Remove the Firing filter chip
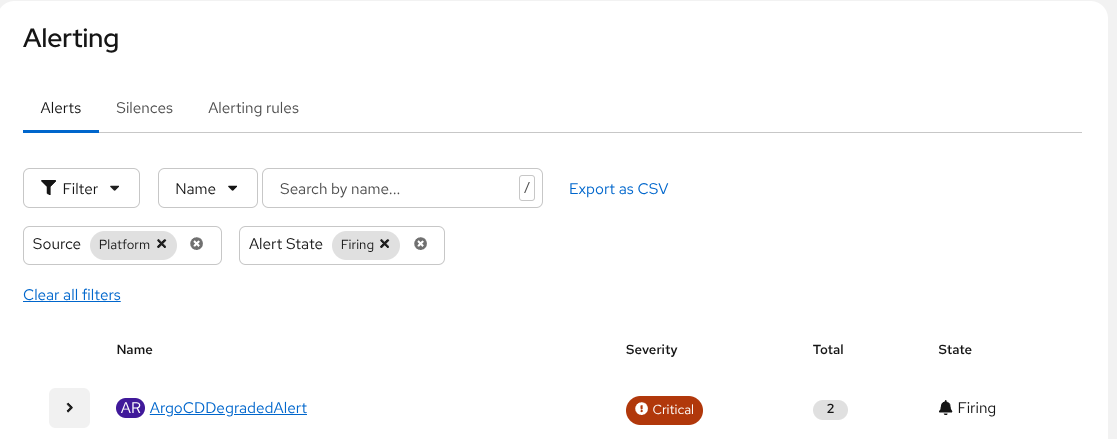Screen dimensions: 1117x439 (385, 244)
